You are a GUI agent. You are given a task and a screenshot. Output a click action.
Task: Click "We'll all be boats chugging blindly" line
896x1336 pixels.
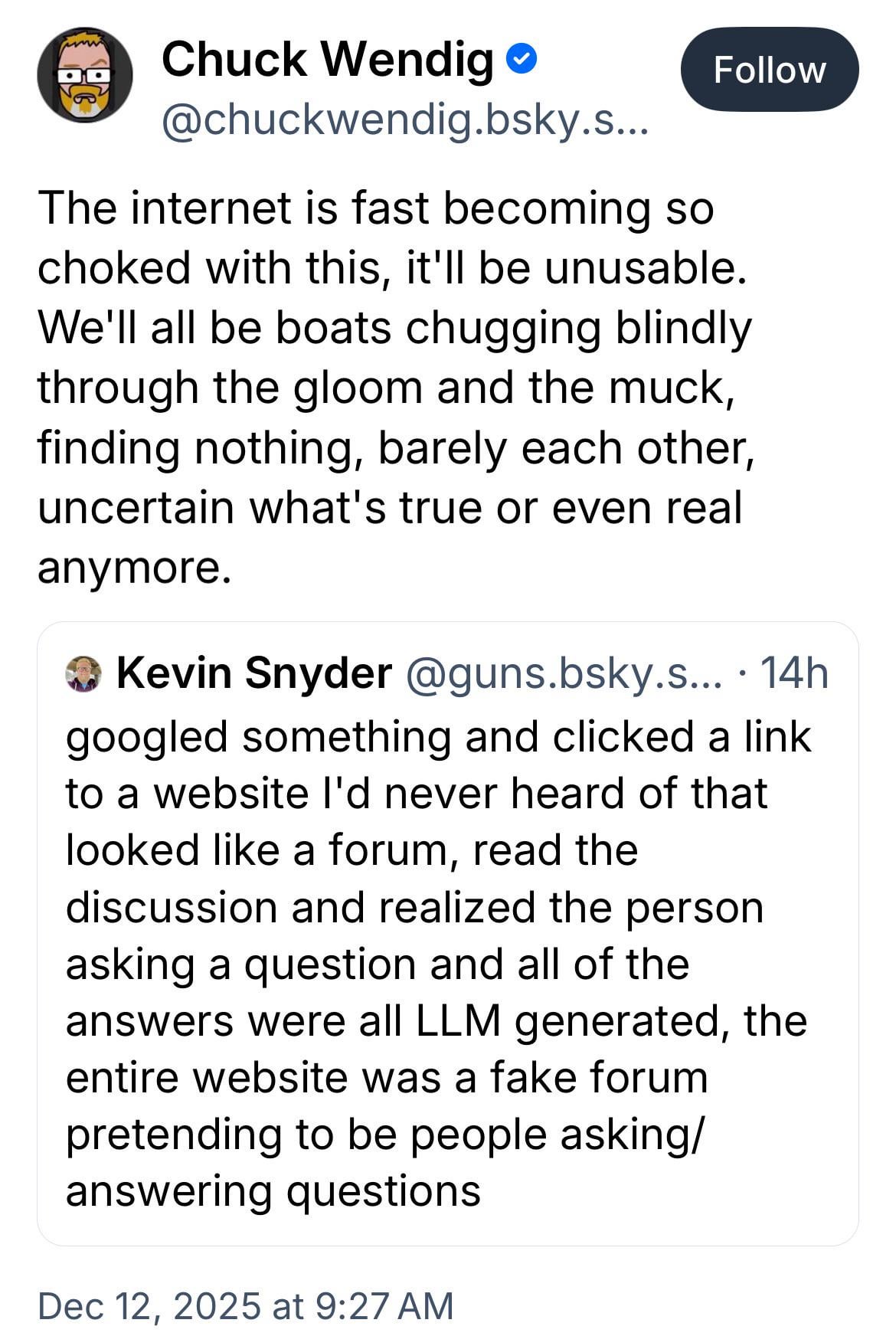(394, 327)
